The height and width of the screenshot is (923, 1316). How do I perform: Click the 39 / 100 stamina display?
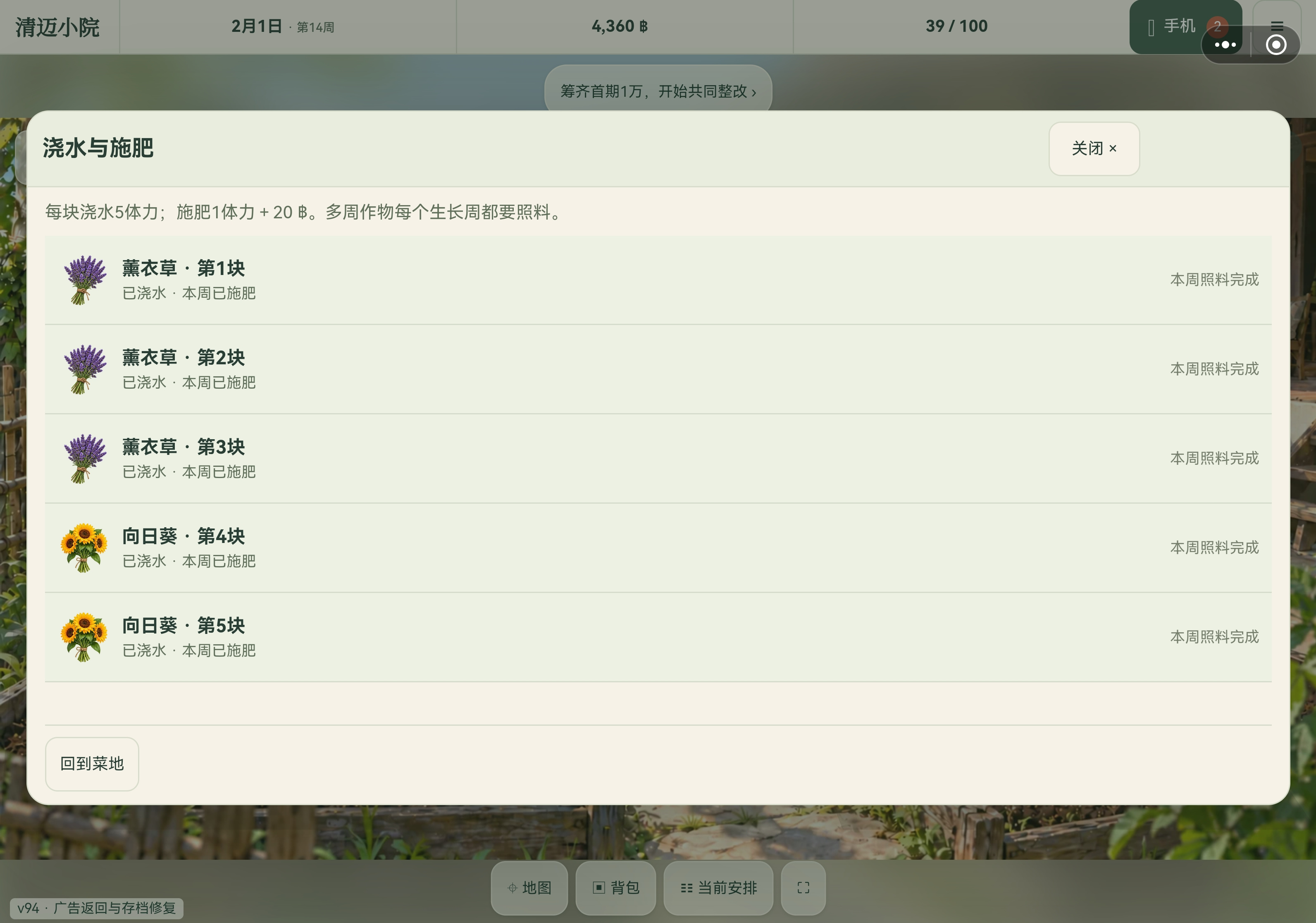point(956,26)
